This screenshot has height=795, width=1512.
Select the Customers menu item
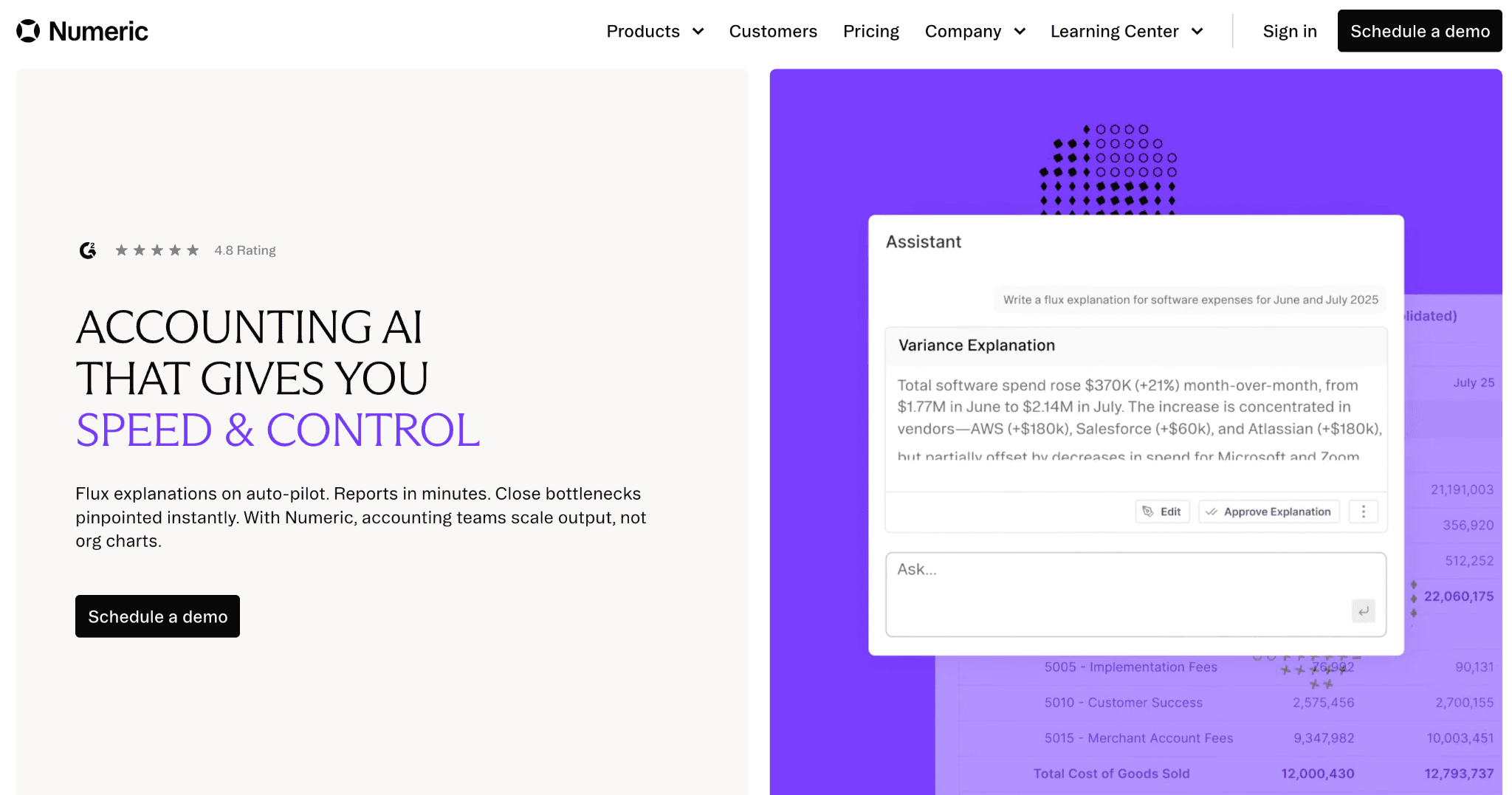tap(773, 31)
